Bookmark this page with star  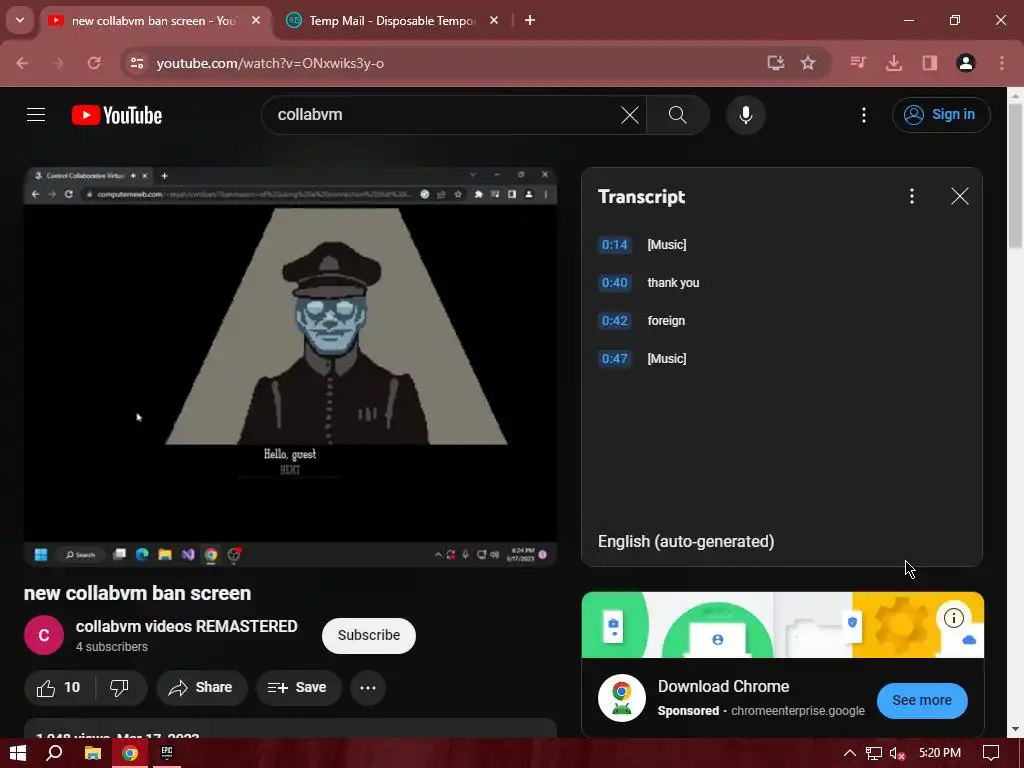pyautogui.click(x=808, y=63)
